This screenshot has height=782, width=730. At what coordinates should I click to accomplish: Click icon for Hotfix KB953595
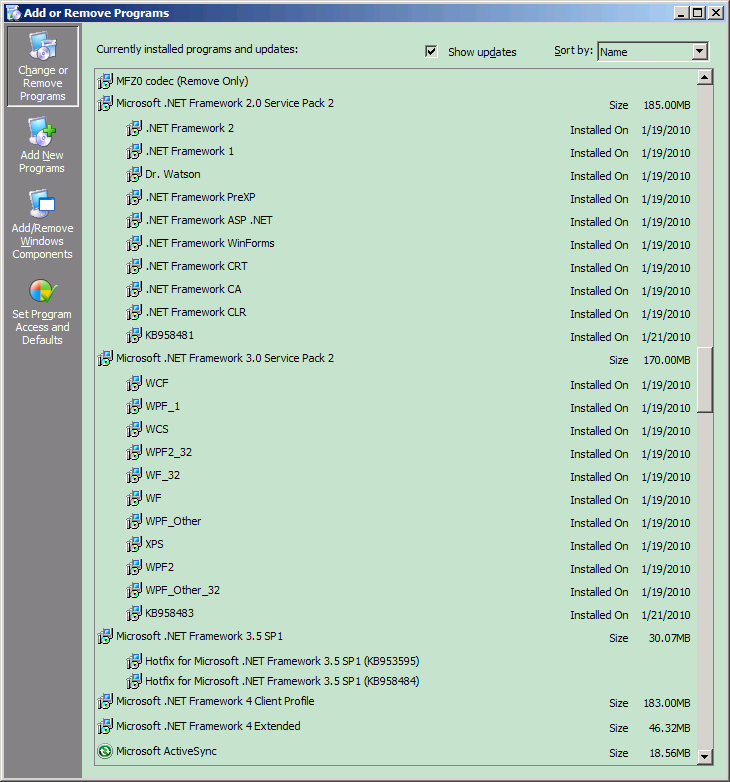[x=134, y=661]
